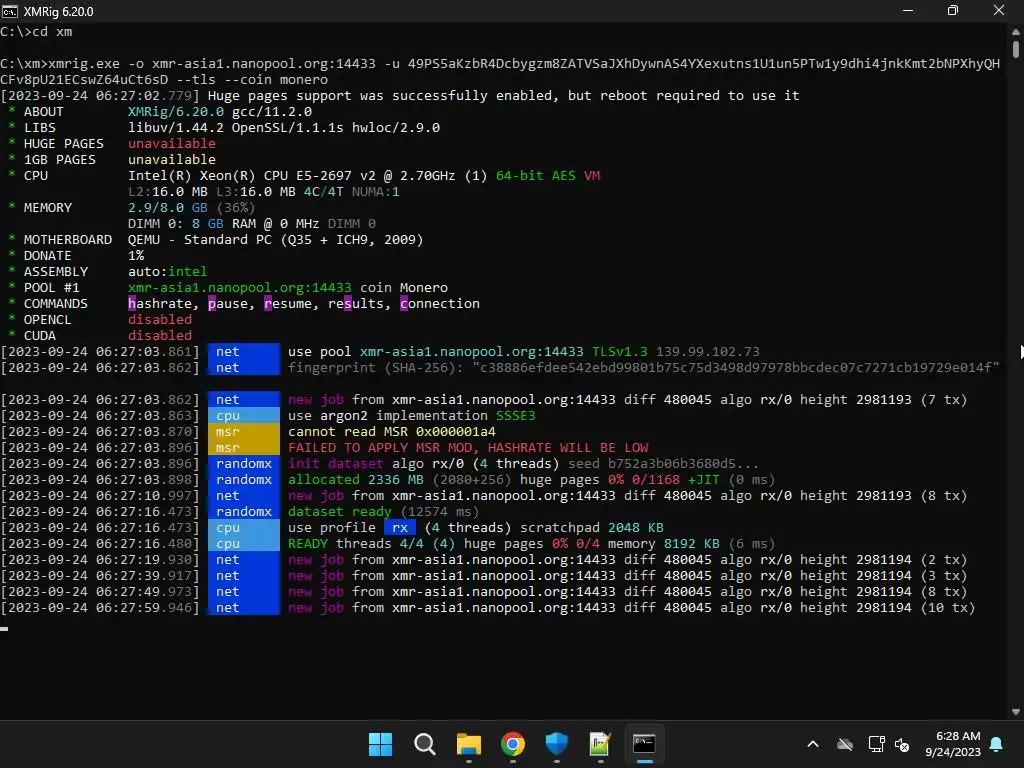Open the network display tray icon
The height and width of the screenshot is (768, 1024).
coord(876,744)
